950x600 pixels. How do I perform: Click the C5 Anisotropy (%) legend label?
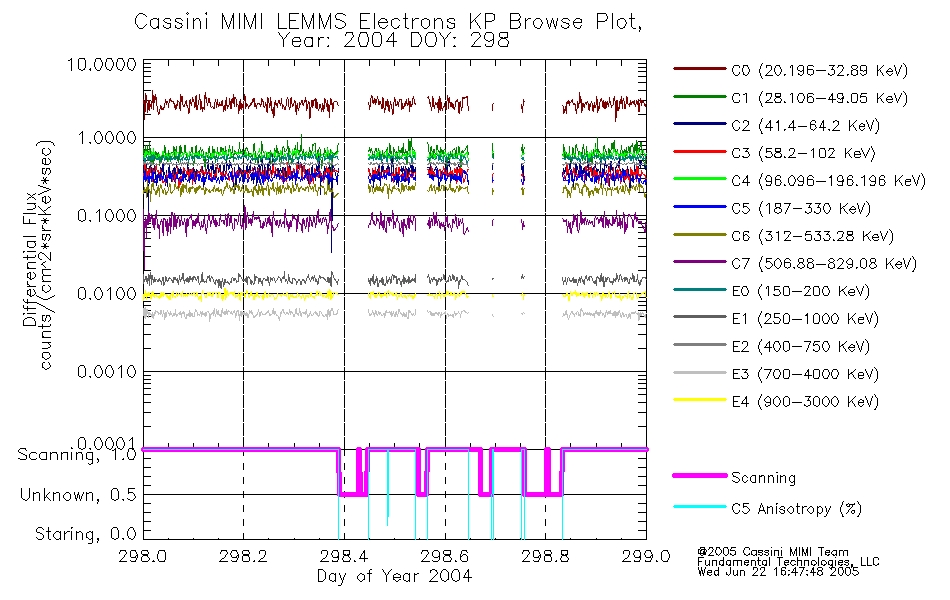pos(796,509)
